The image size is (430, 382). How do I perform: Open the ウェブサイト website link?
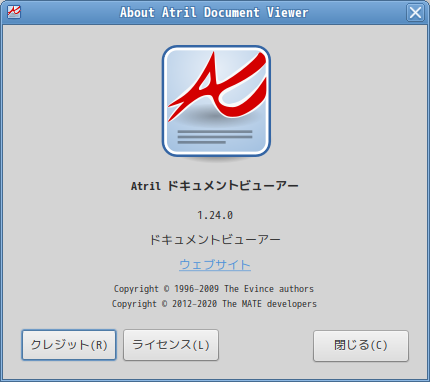click(215, 265)
